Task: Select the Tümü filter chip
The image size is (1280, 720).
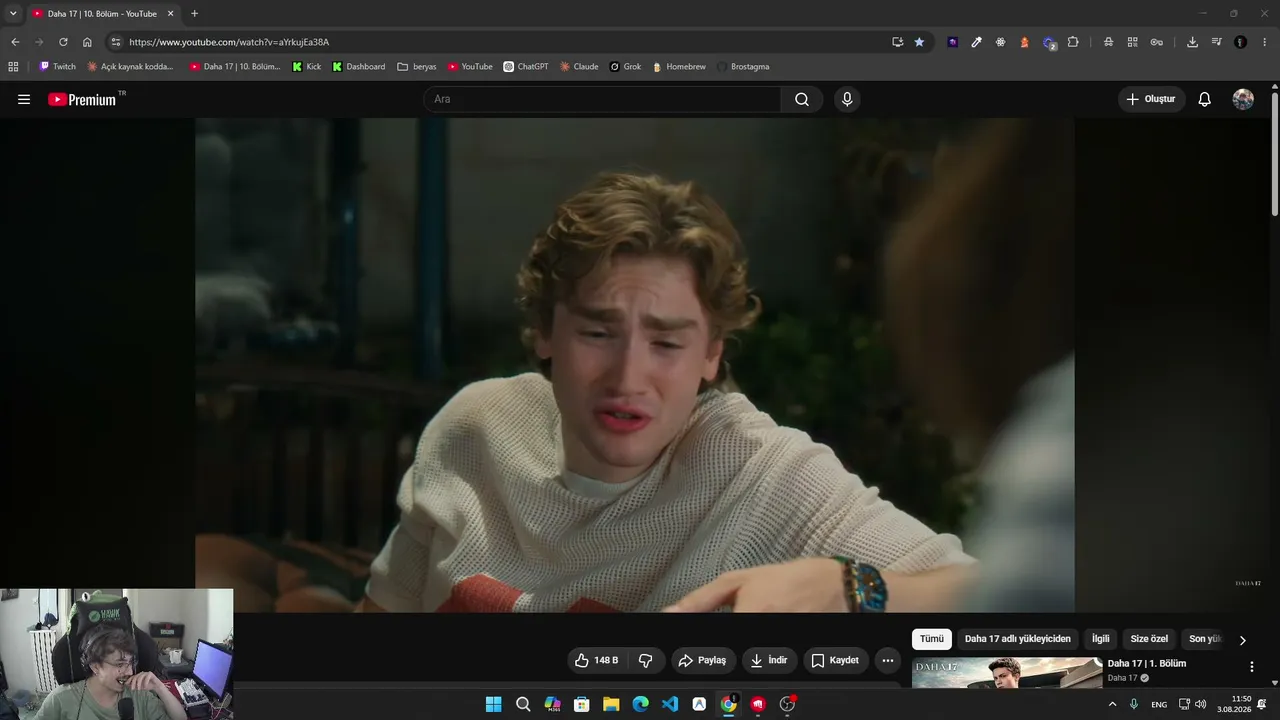Action: (x=932, y=639)
